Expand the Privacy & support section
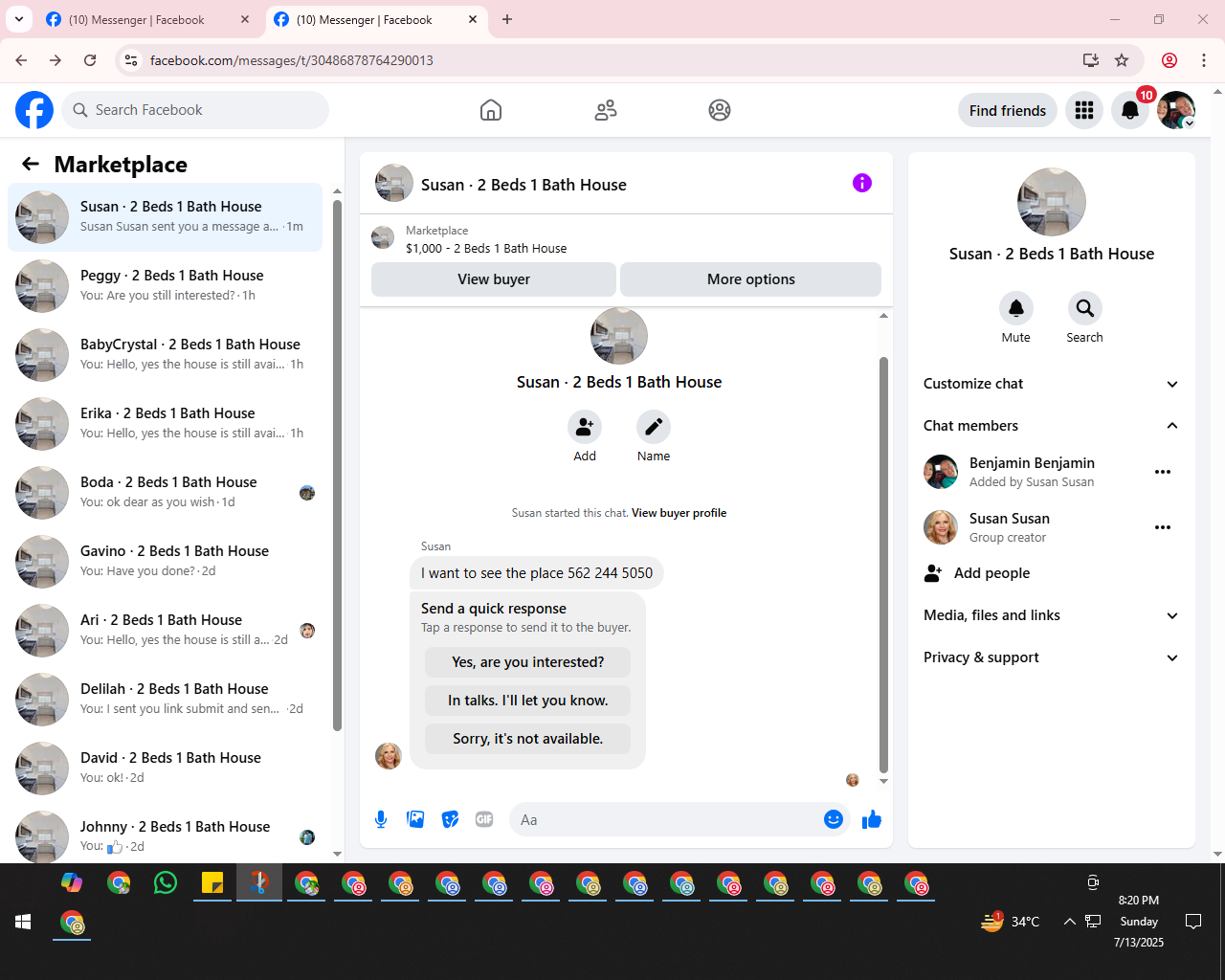The image size is (1225, 980). pyautogui.click(x=1051, y=657)
